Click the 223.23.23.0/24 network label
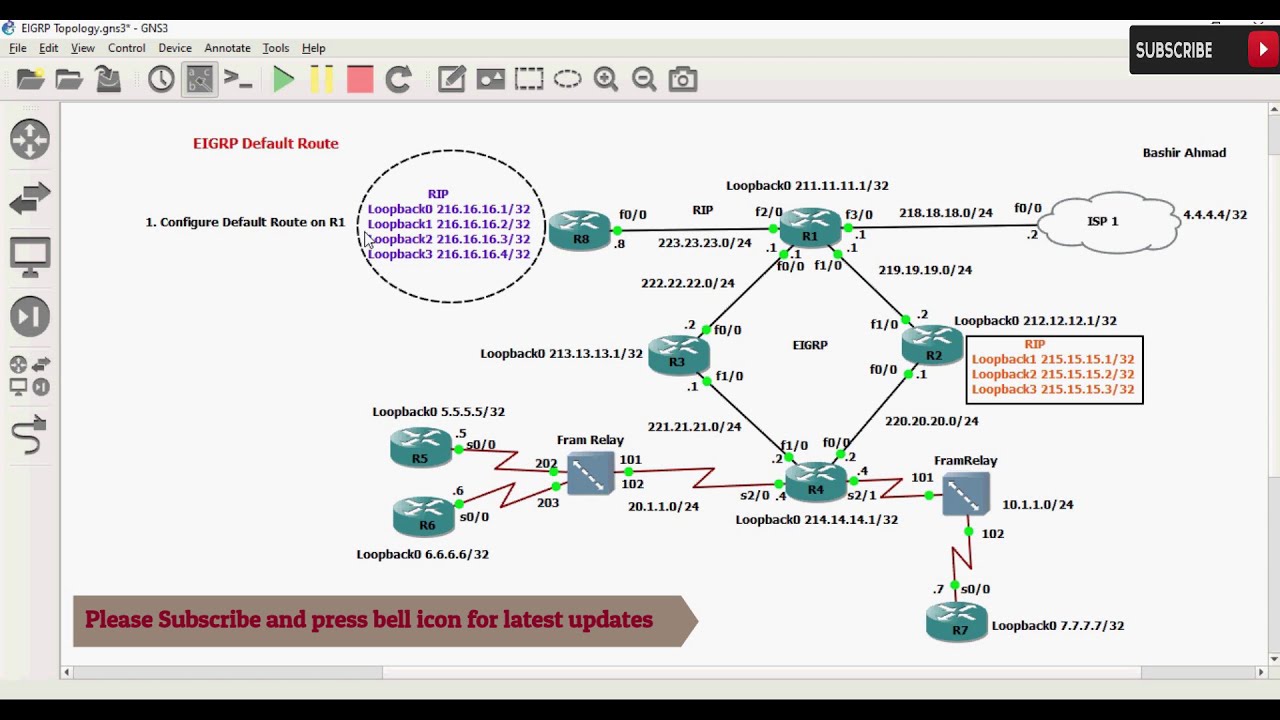Image resolution: width=1280 pixels, height=720 pixels. (x=705, y=243)
